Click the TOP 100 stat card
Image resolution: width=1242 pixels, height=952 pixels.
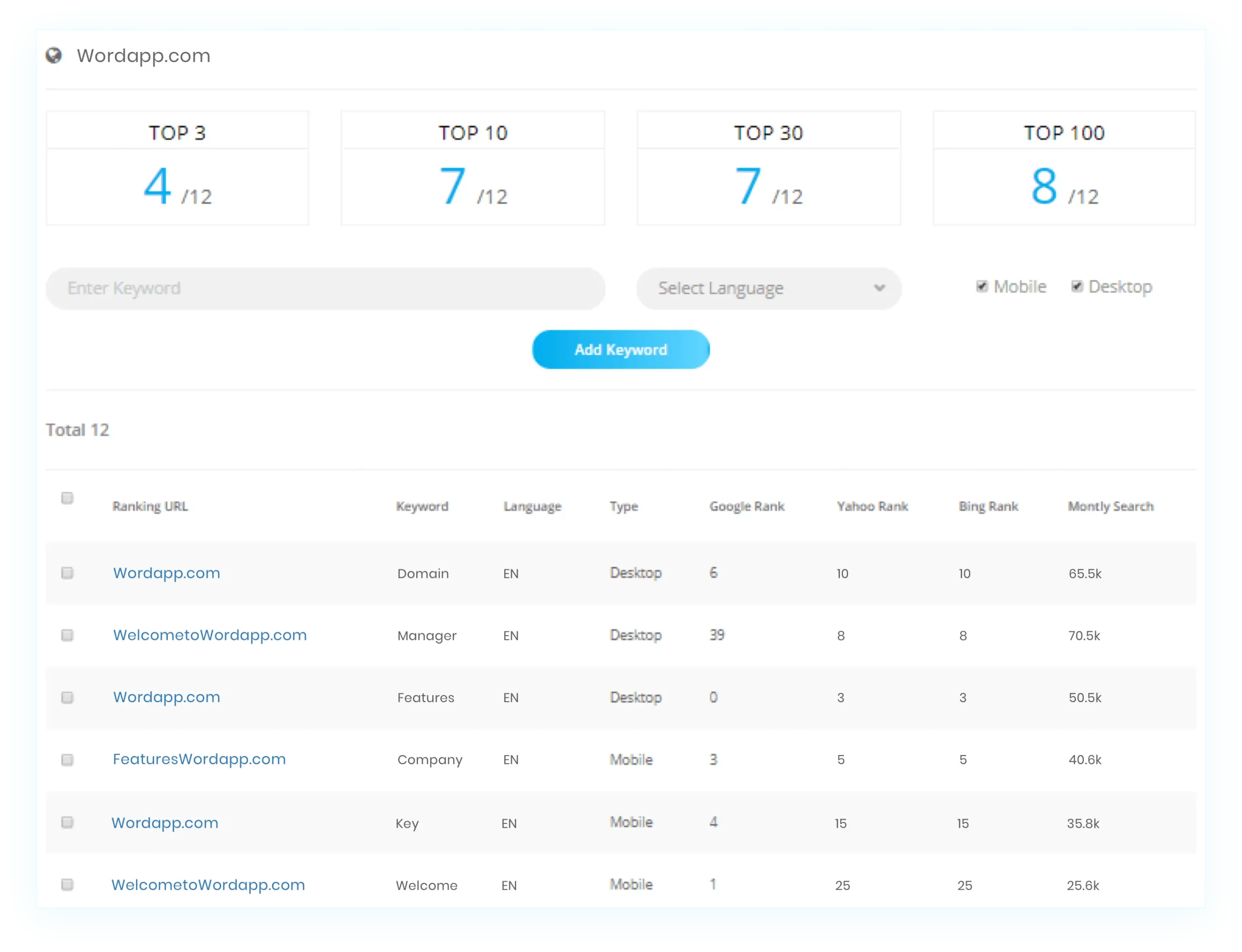[x=1064, y=168]
